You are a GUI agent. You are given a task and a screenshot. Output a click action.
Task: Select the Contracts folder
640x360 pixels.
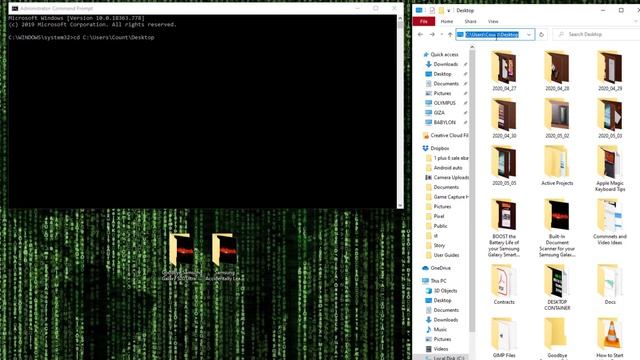point(504,284)
